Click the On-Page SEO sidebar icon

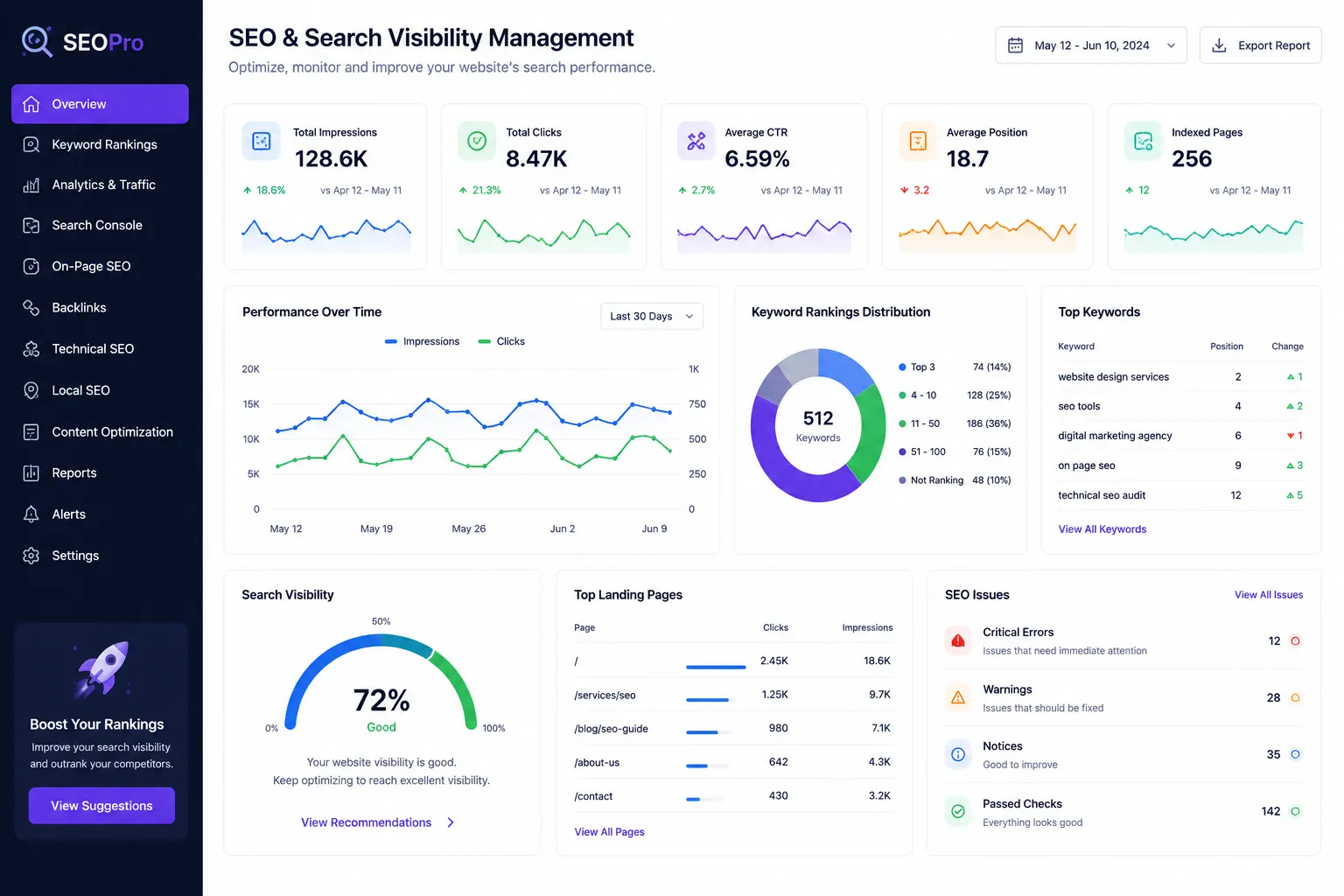[31, 266]
